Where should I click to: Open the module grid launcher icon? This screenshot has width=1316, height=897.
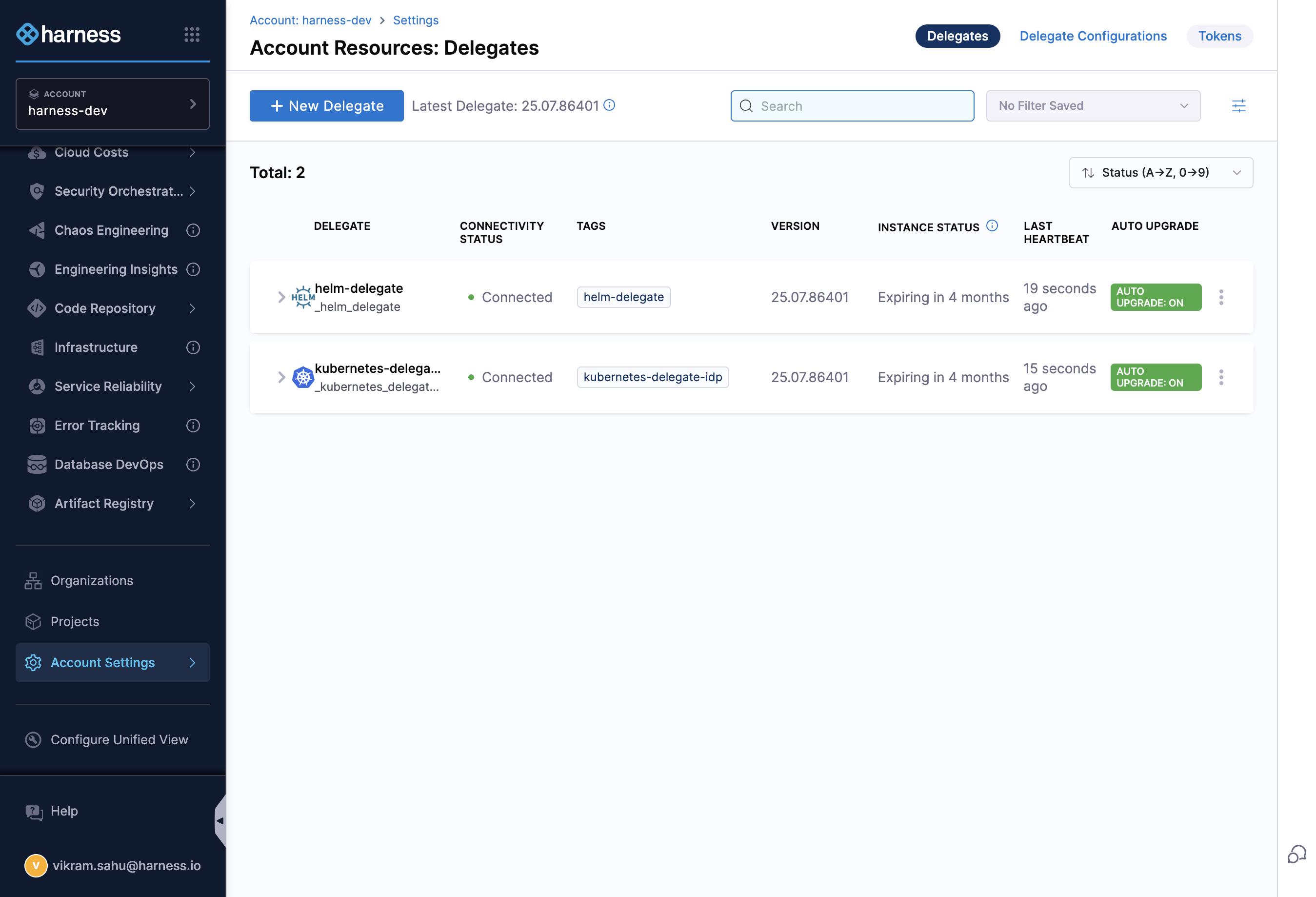point(192,35)
